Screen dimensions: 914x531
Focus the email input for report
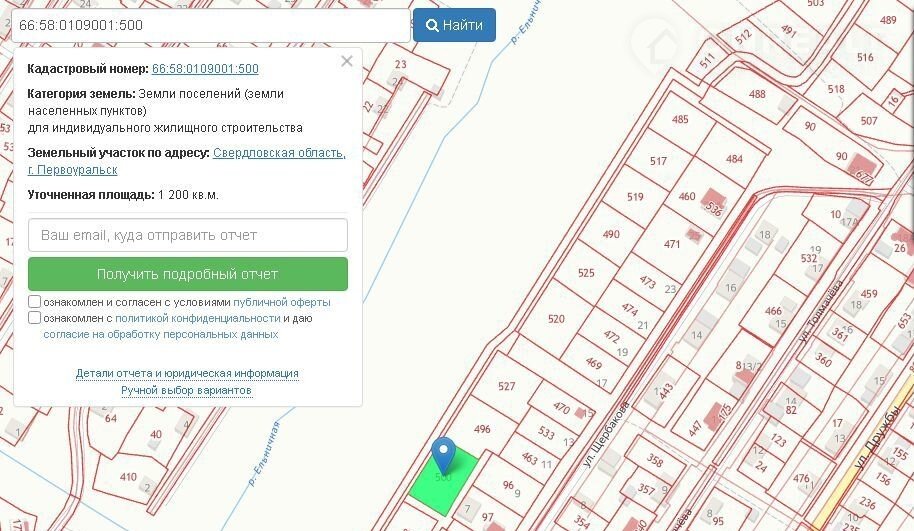[188, 235]
